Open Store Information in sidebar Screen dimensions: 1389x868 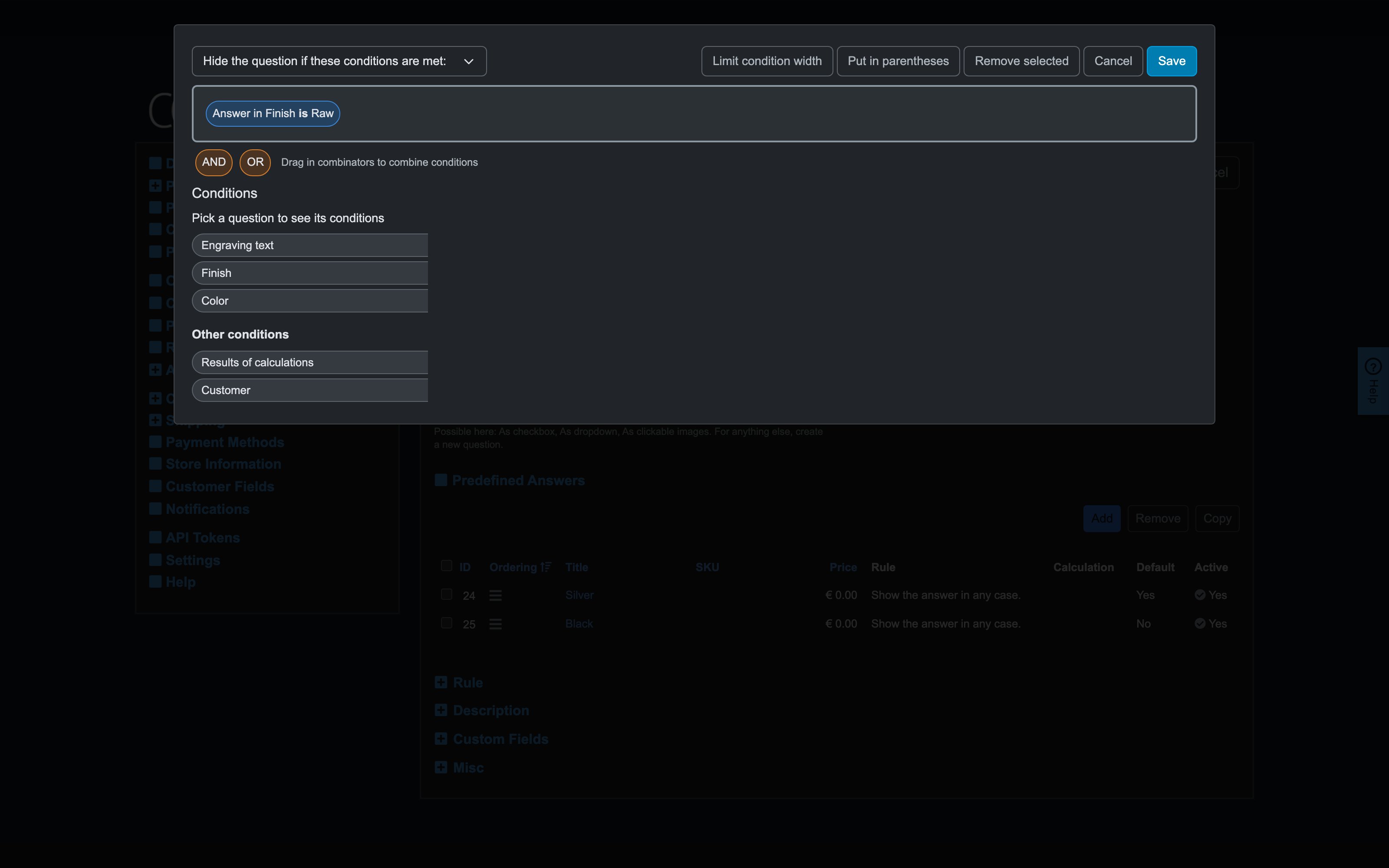pos(223,464)
